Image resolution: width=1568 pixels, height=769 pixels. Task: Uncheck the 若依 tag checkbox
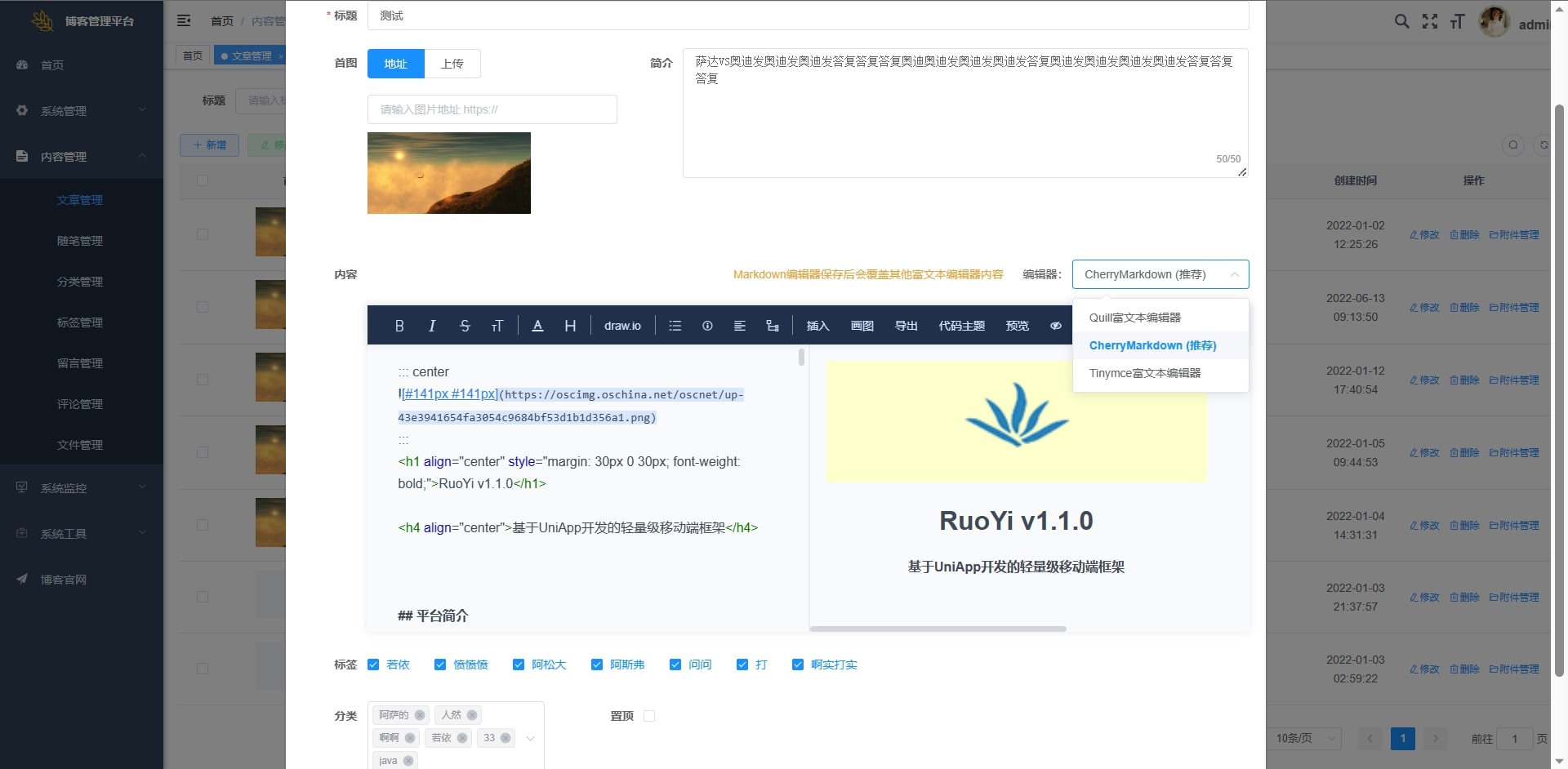[x=373, y=665]
